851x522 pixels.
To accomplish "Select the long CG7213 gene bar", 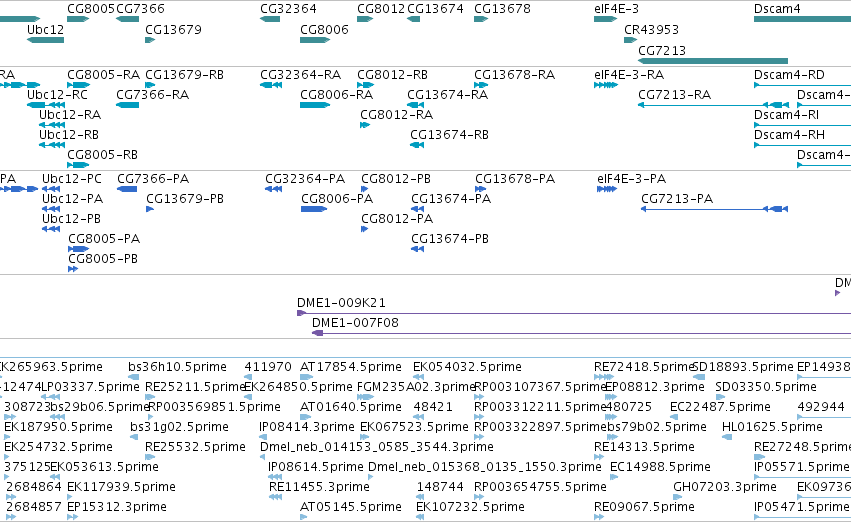I will (x=713, y=61).
